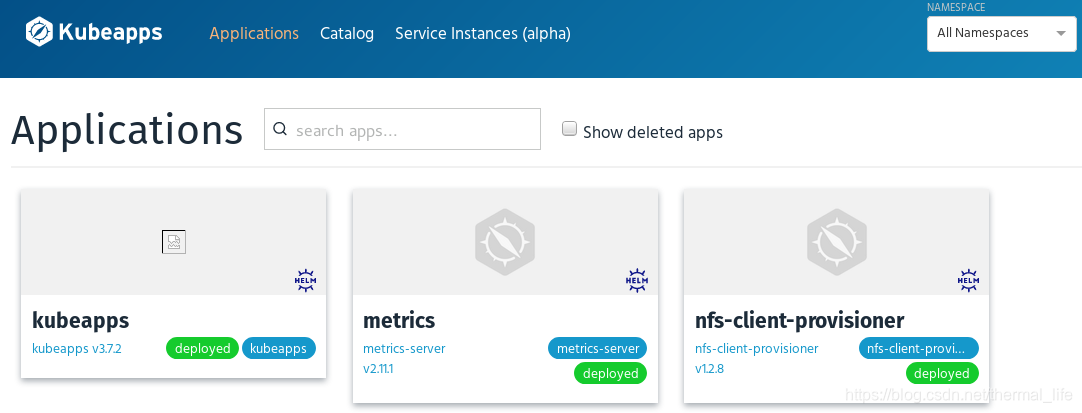This screenshot has height=413, width=1082.
Task: Click the Helm icon on nfs-client-provisioner card
Action: click(968, 280)
